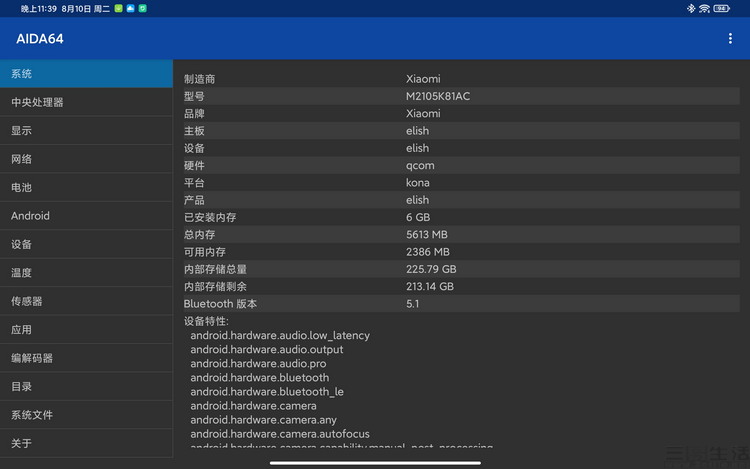
Task: Open the 传感器 list
Action: (x=86, y=301)
